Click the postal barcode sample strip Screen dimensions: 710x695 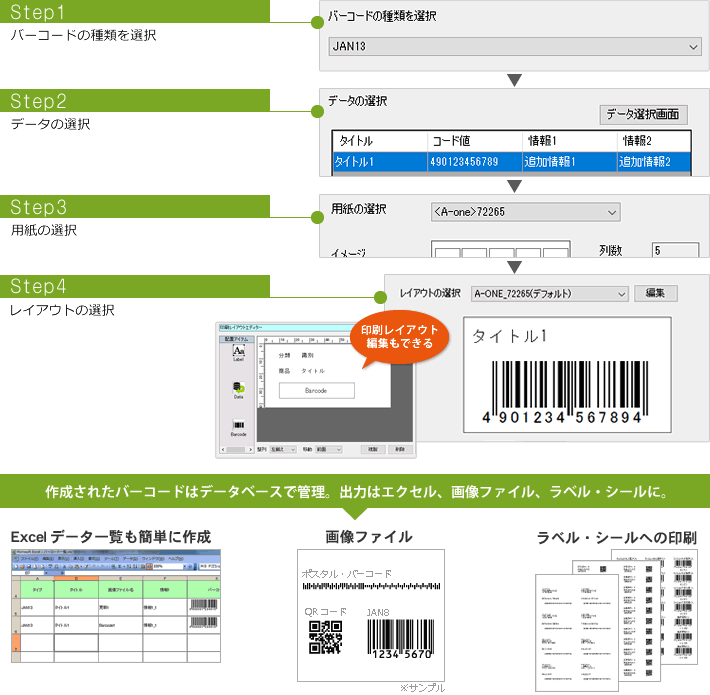click(371, 586)
